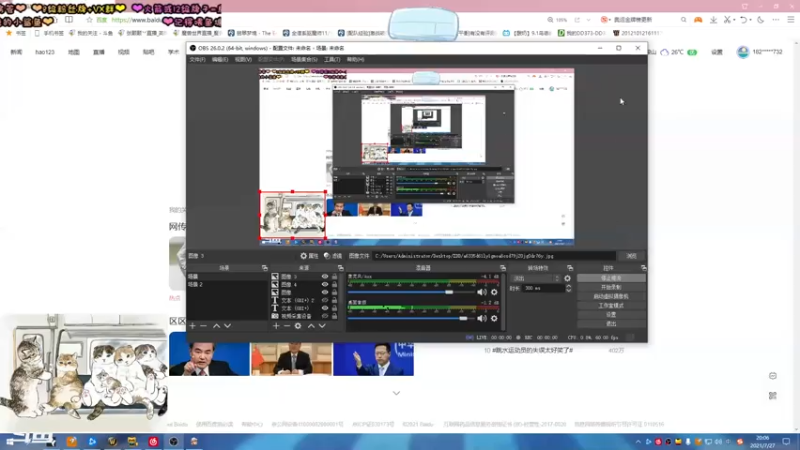Open settings gear of second mixer track

click(494, 318)
